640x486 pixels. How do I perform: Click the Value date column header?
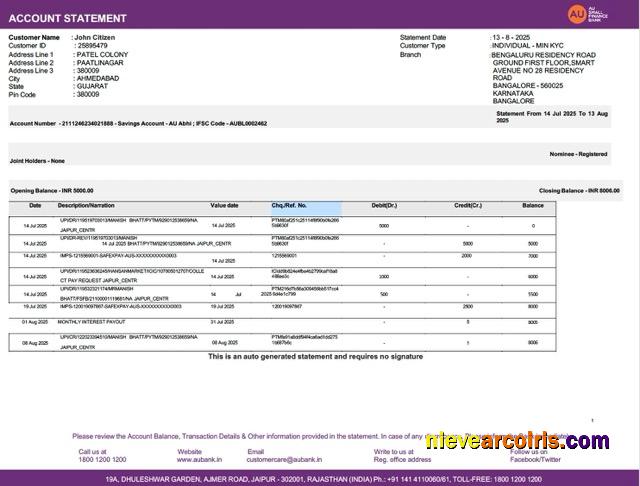[224, 205]
